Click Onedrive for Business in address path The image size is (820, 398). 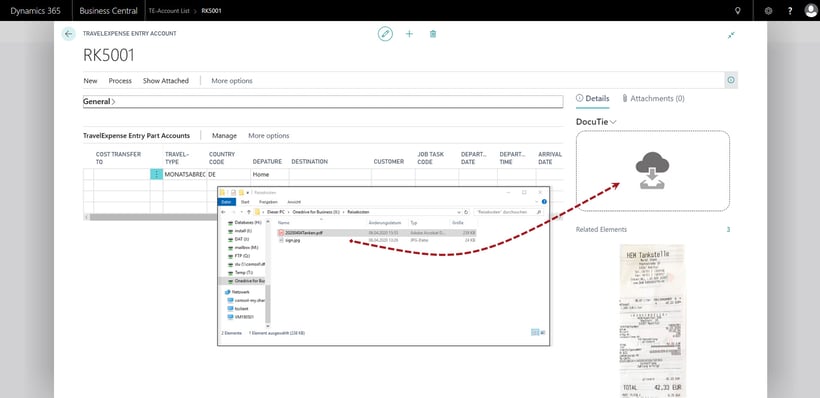pos(316,212)
